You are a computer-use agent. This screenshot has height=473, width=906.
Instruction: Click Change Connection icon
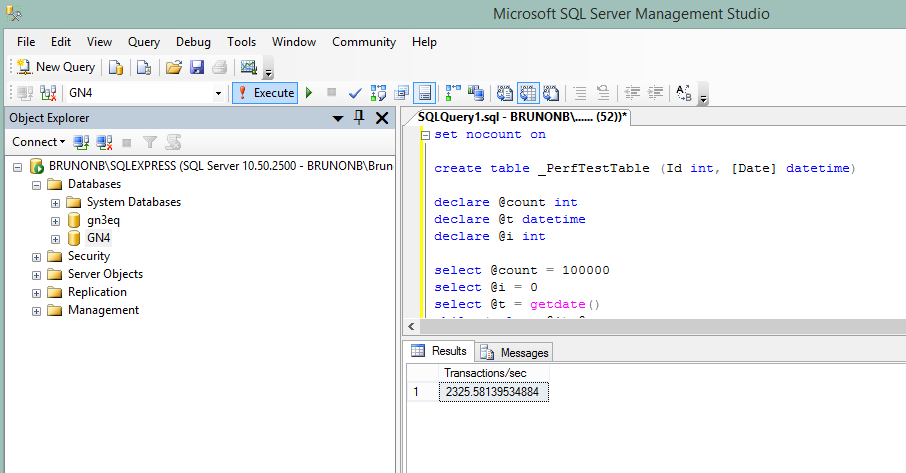48,93
